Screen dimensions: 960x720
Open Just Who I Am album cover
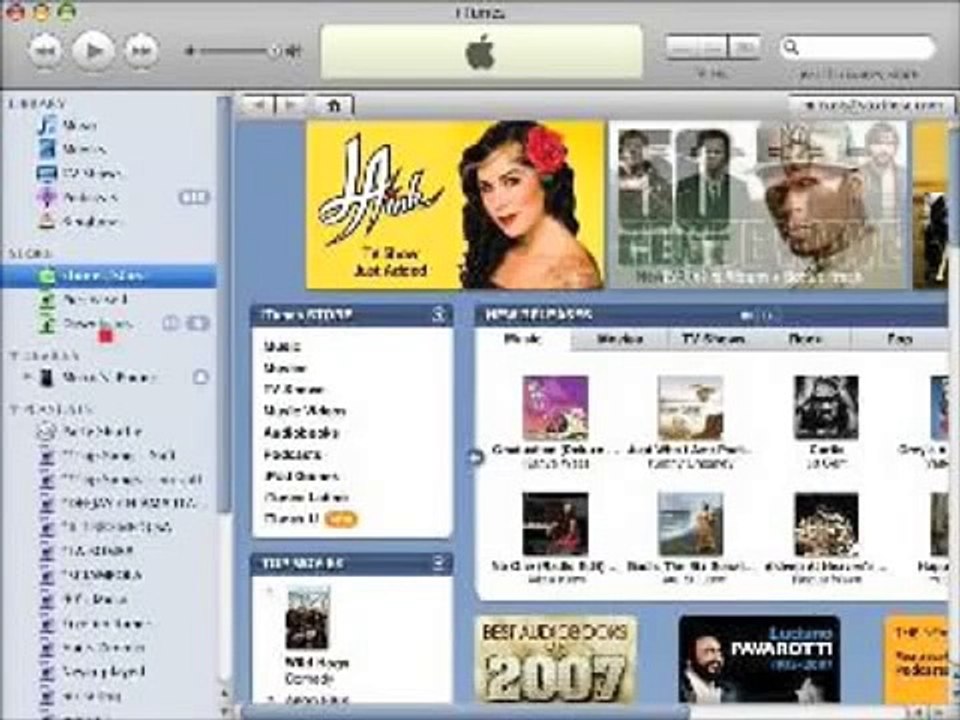[690, 408]
